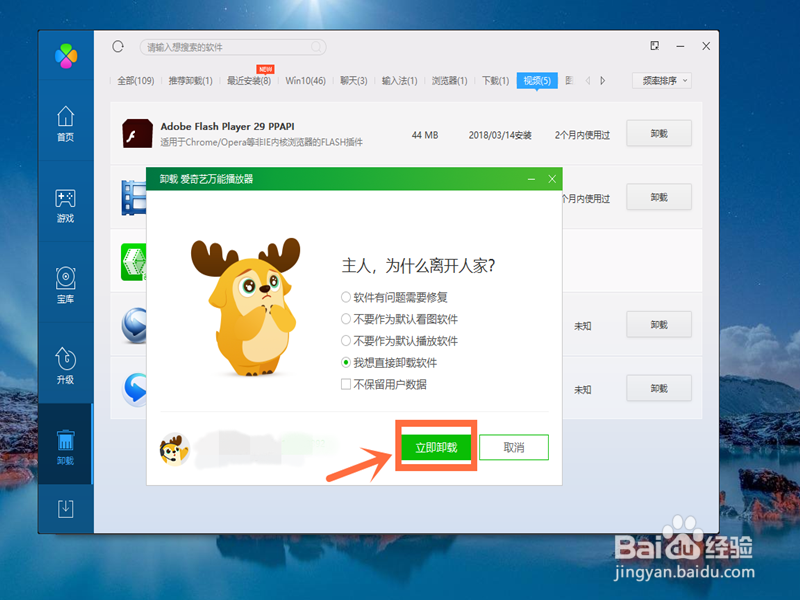Screen dimensions: 800x600
Task: Click 卸载 button in the last app row
Action: [659, 389]
